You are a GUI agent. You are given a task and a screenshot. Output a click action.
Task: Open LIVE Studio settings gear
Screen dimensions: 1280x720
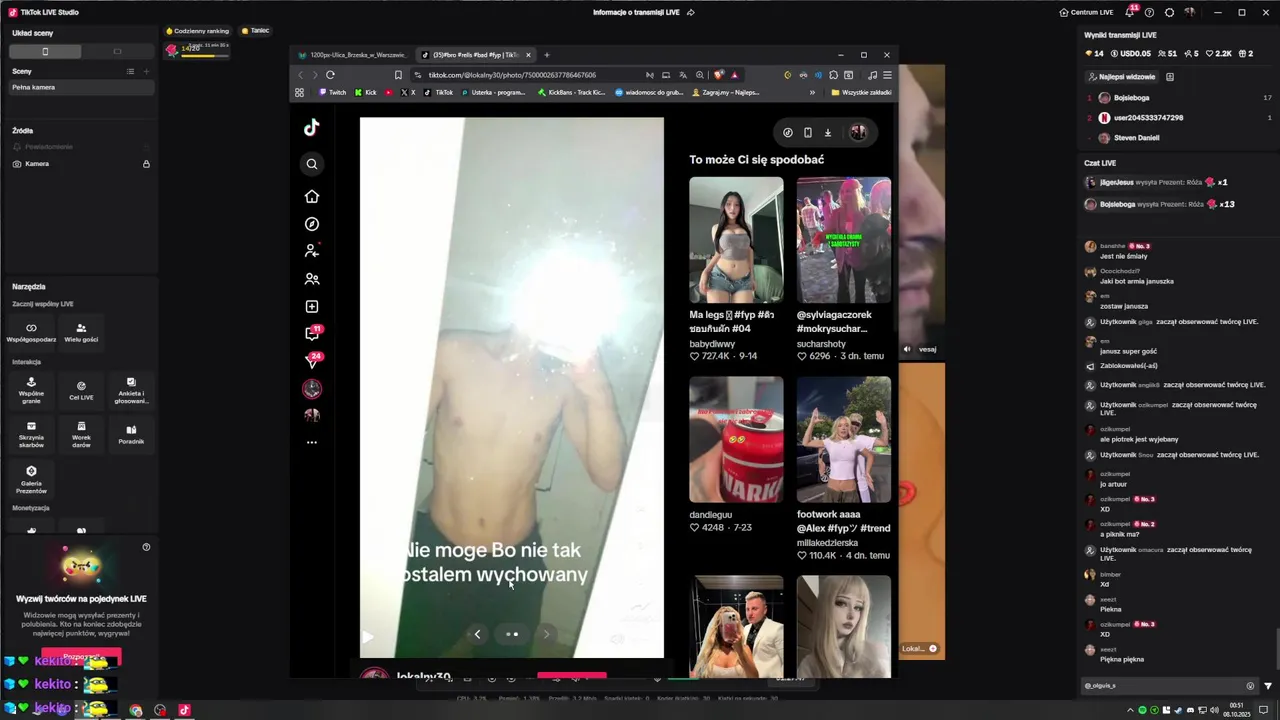point(1169,12)
